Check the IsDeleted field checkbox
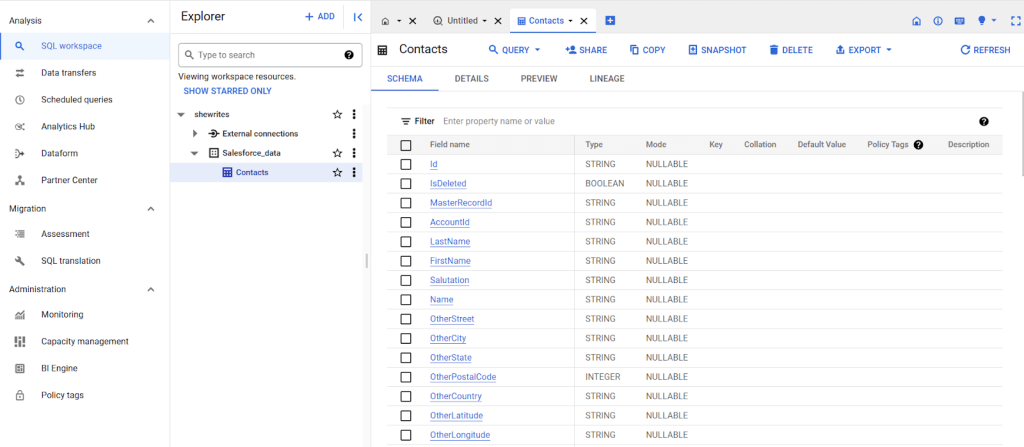 (406, 184)
